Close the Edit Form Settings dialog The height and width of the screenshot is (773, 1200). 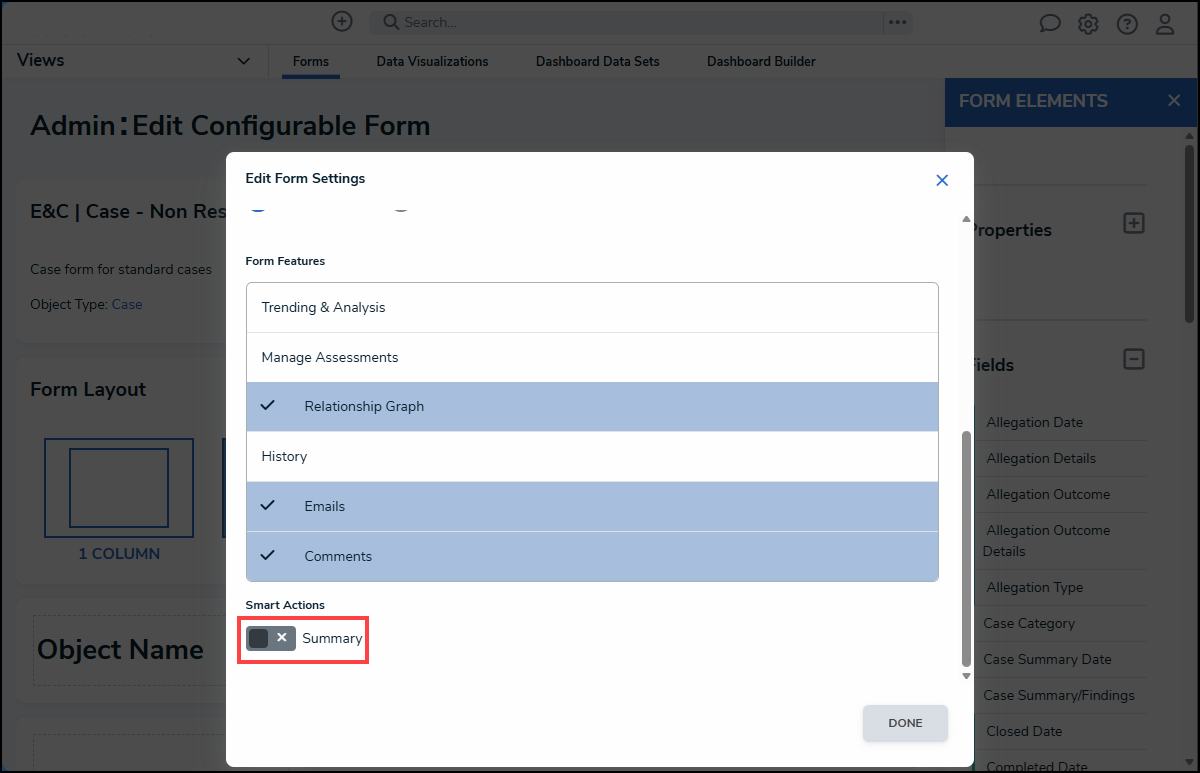point(941,180)
